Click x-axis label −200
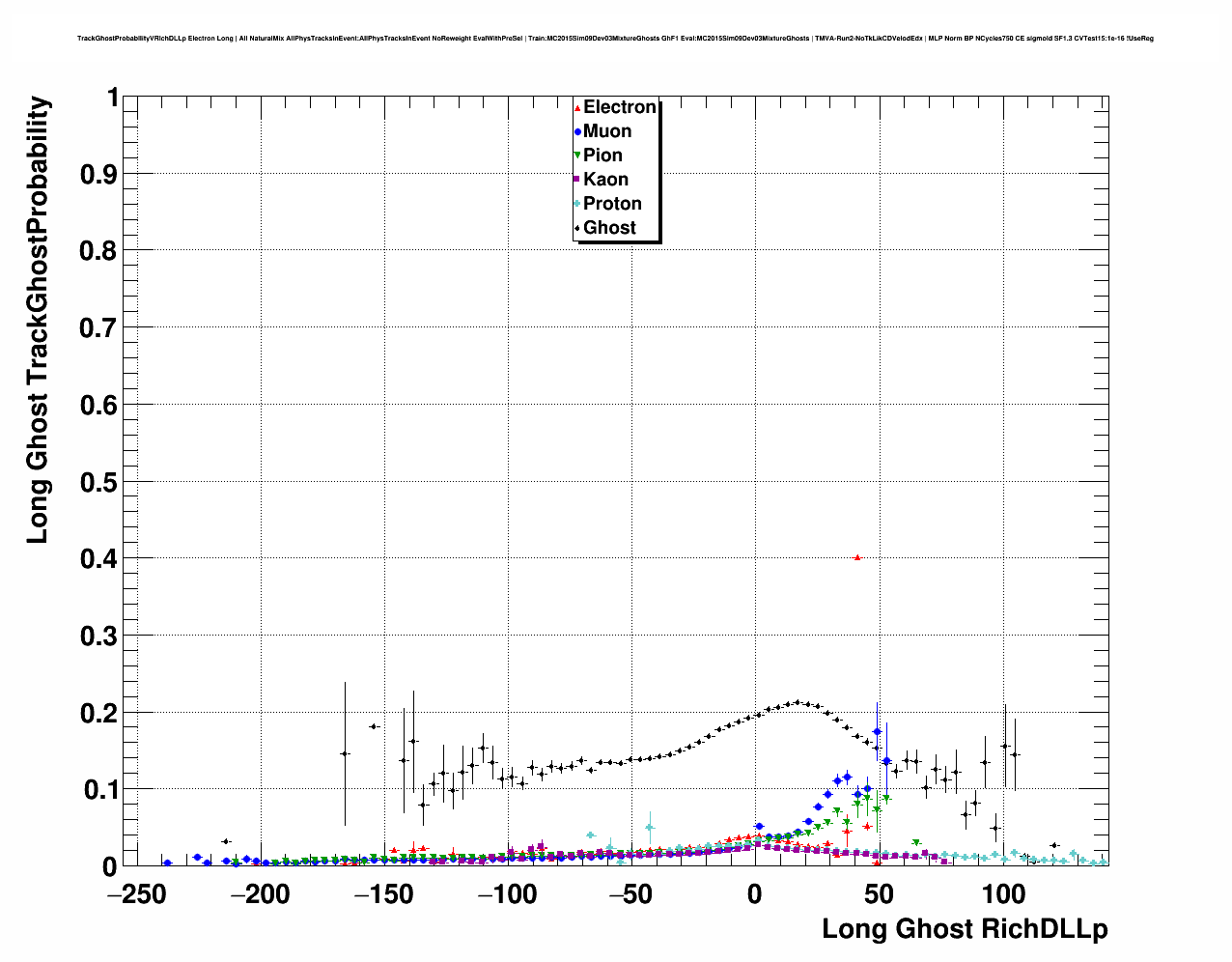Viewport: 1232px width, 962px height. 259,894
